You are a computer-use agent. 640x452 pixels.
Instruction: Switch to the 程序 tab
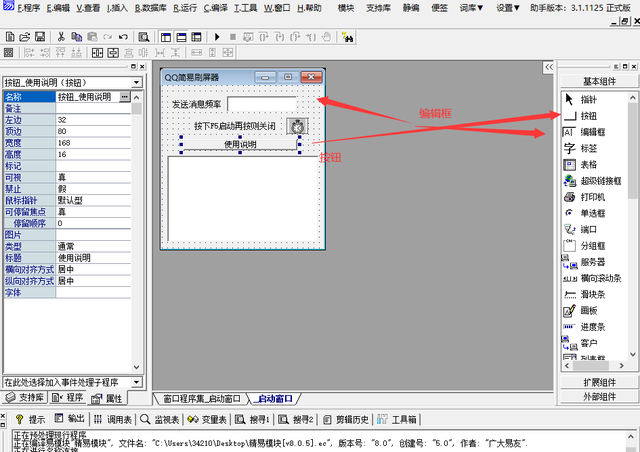68,397
